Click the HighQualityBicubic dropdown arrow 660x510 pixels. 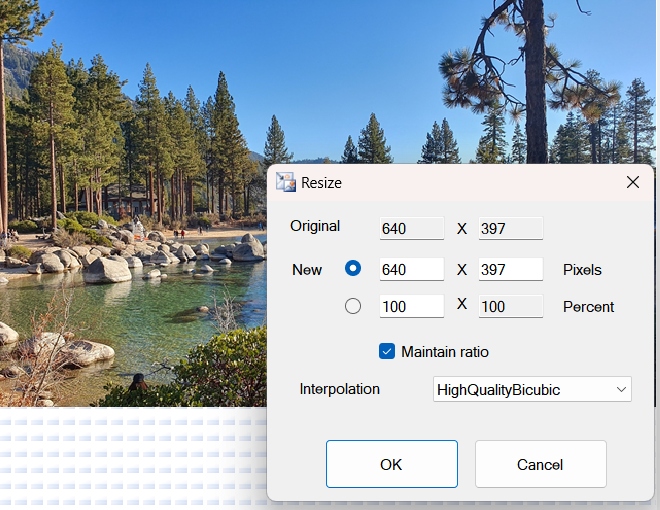point(621,389)
